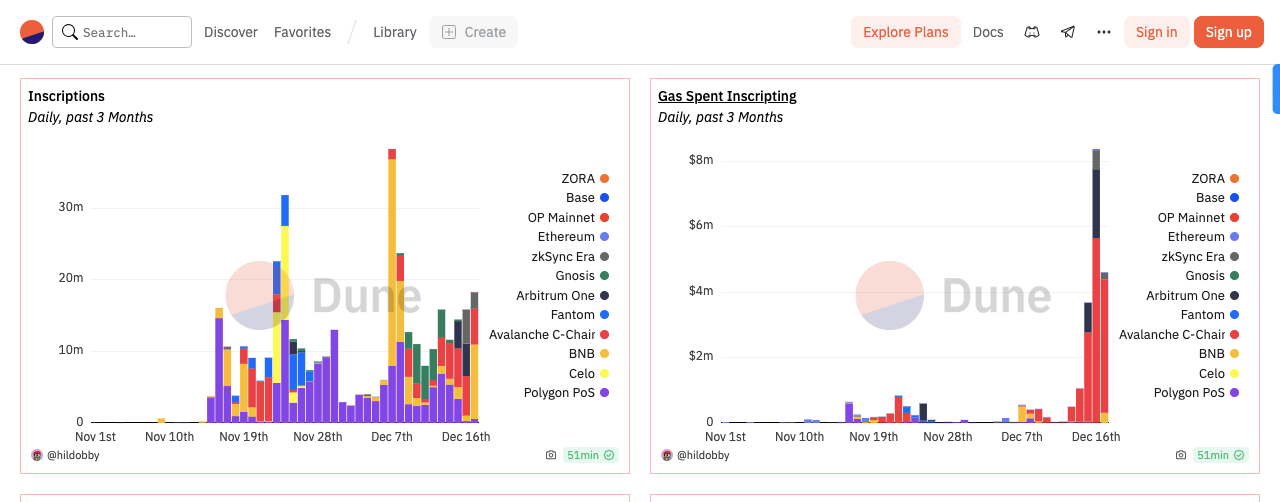
Task: Click the page scrollbar thumb
Action: [1276, 89]
